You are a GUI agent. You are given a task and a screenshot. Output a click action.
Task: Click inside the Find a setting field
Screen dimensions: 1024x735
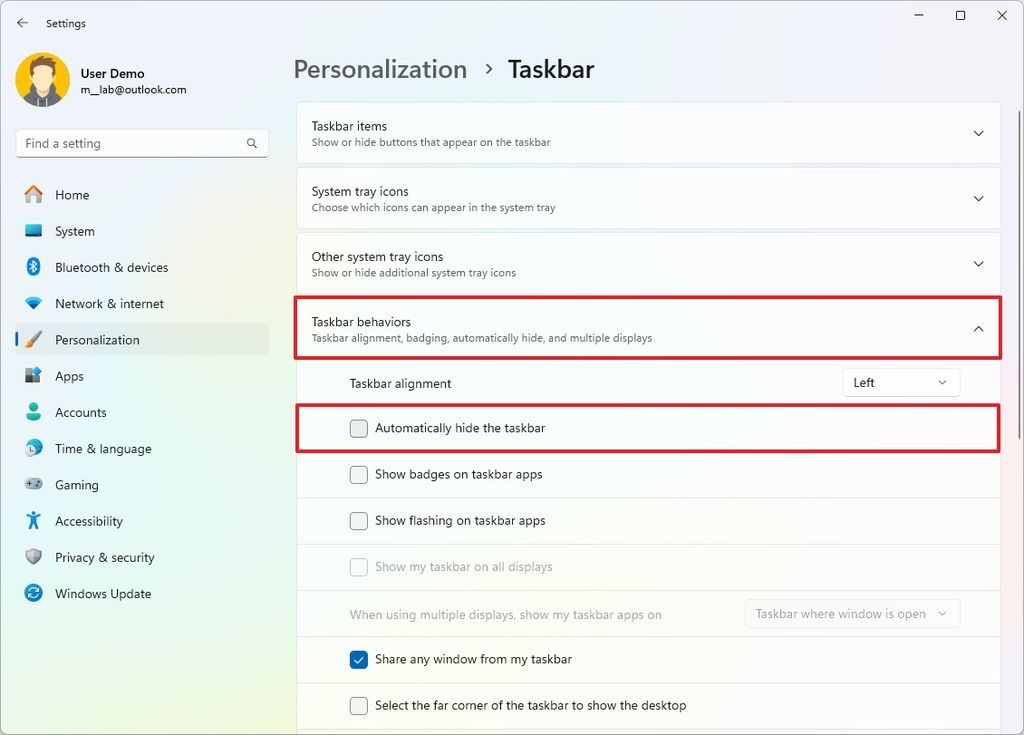[130, 143]
